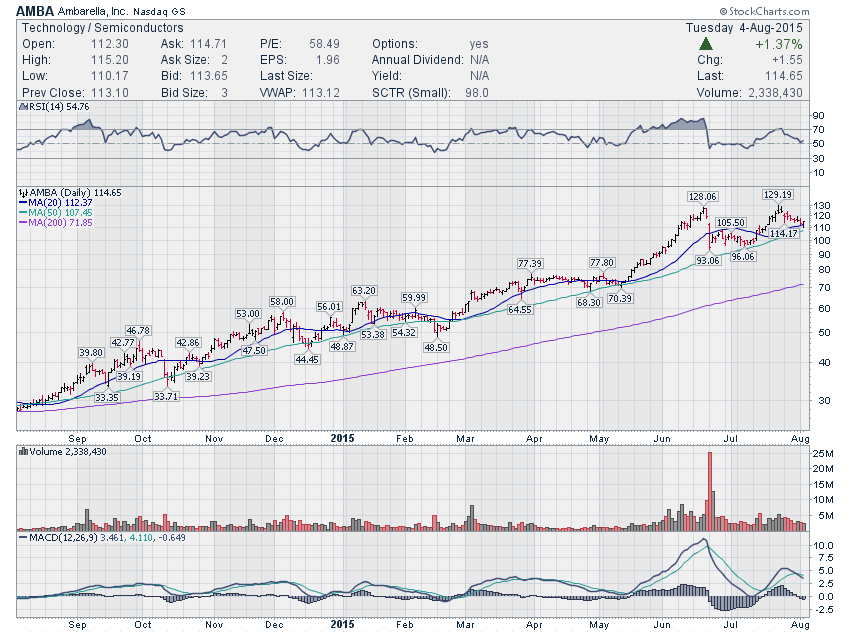Screen dimensions: 850x633
Task: Click the Chg value +1.55
Action: point(787,60)
